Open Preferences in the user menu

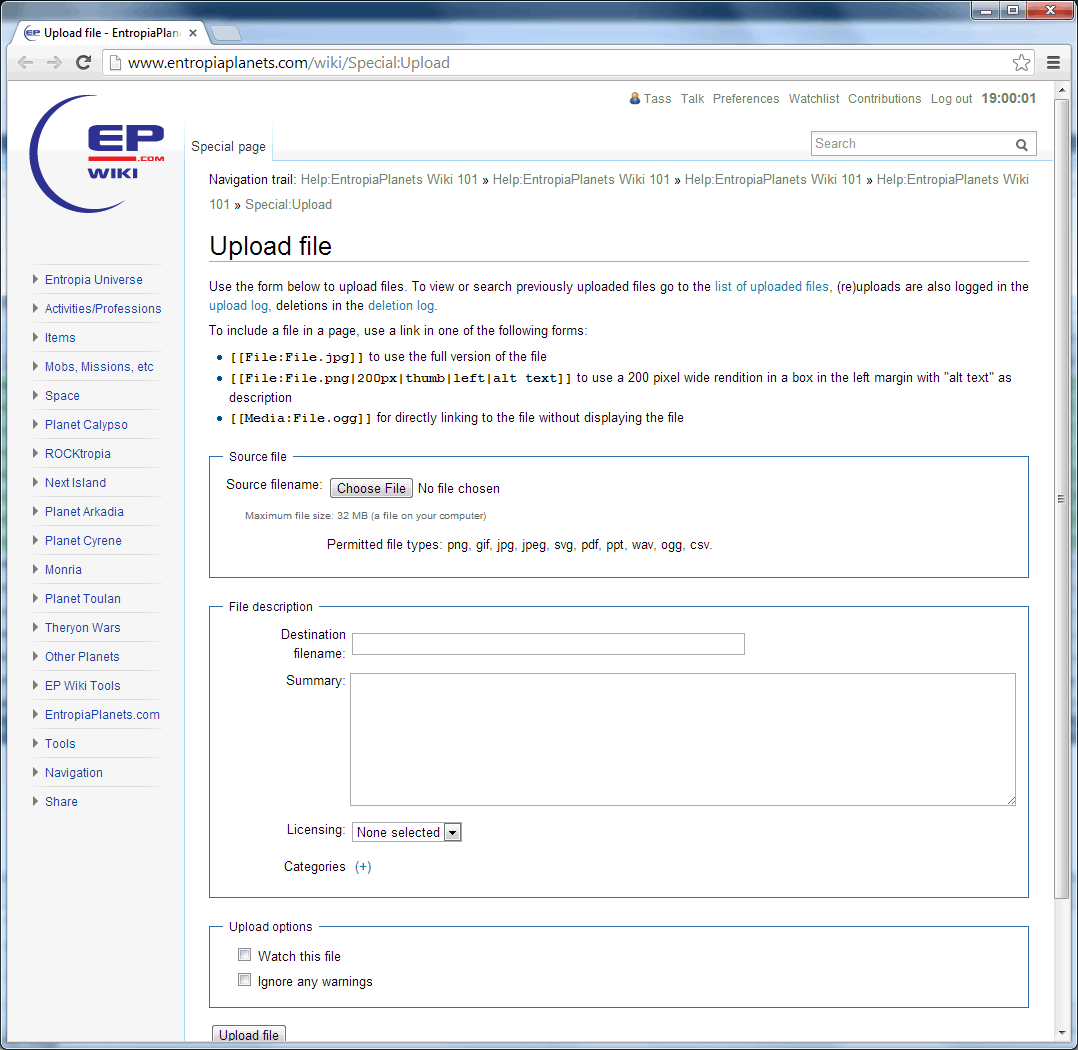tap(745, 99)
